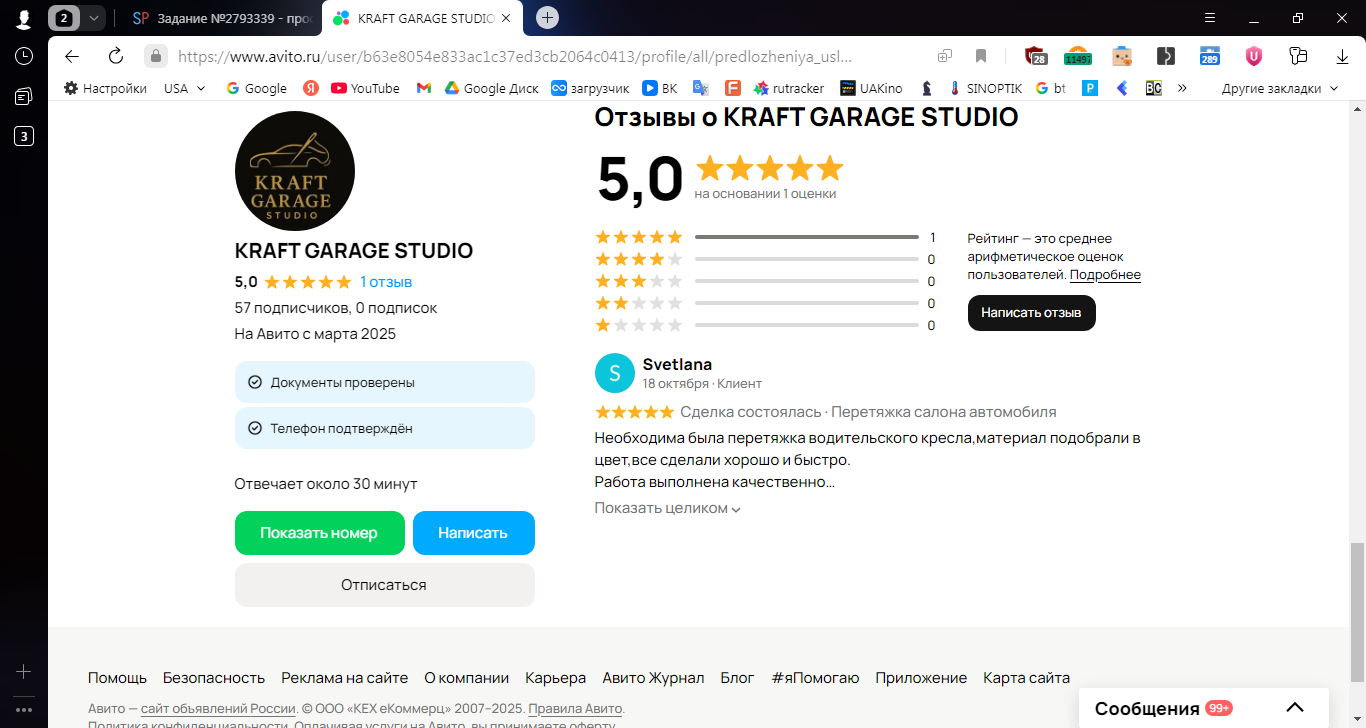This screenshot has height=728, width=1366.
Task: Expand the tab group dropdown arrow
Action: 94,18
